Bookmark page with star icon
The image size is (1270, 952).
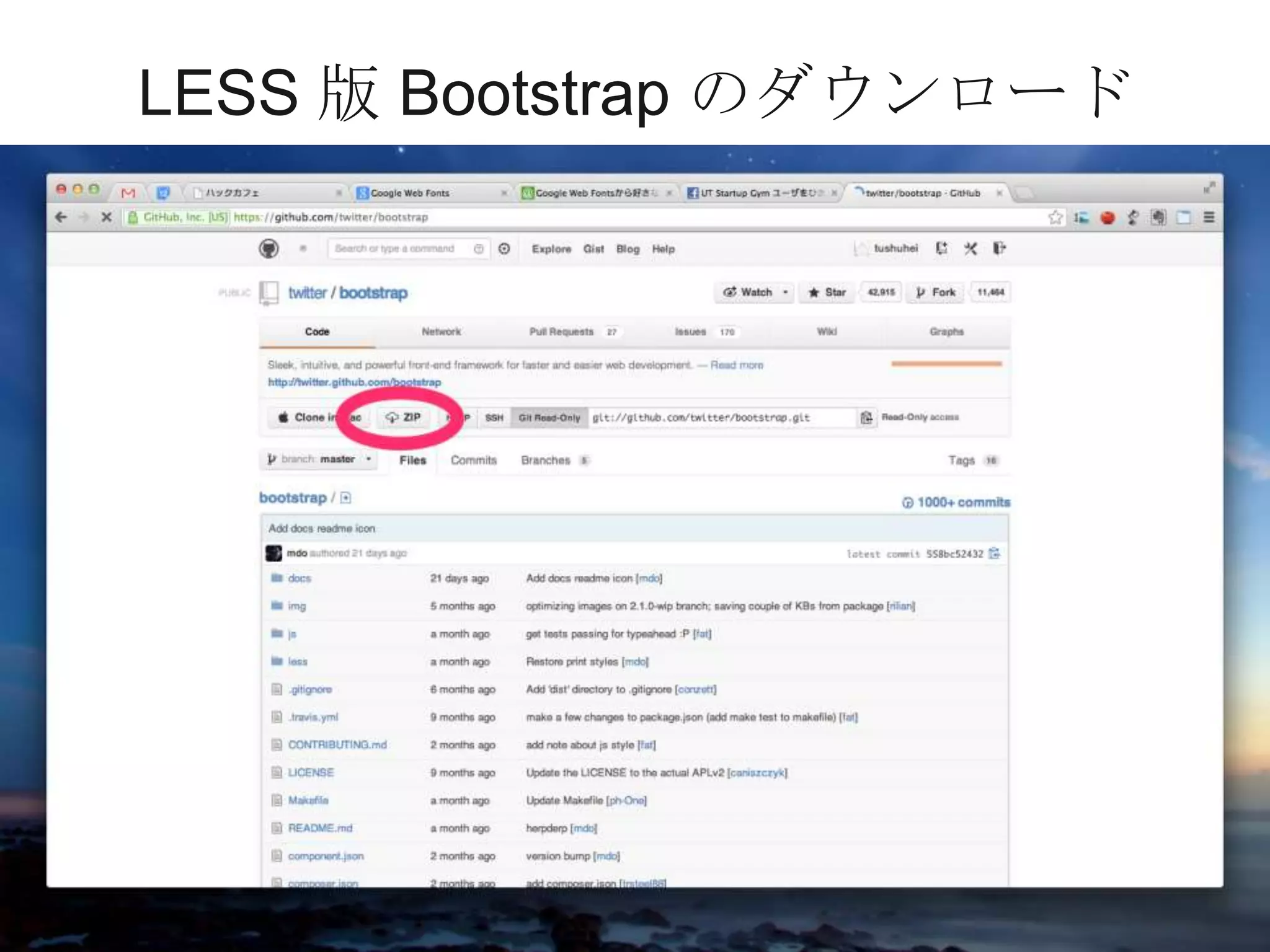click(1055, 218)
